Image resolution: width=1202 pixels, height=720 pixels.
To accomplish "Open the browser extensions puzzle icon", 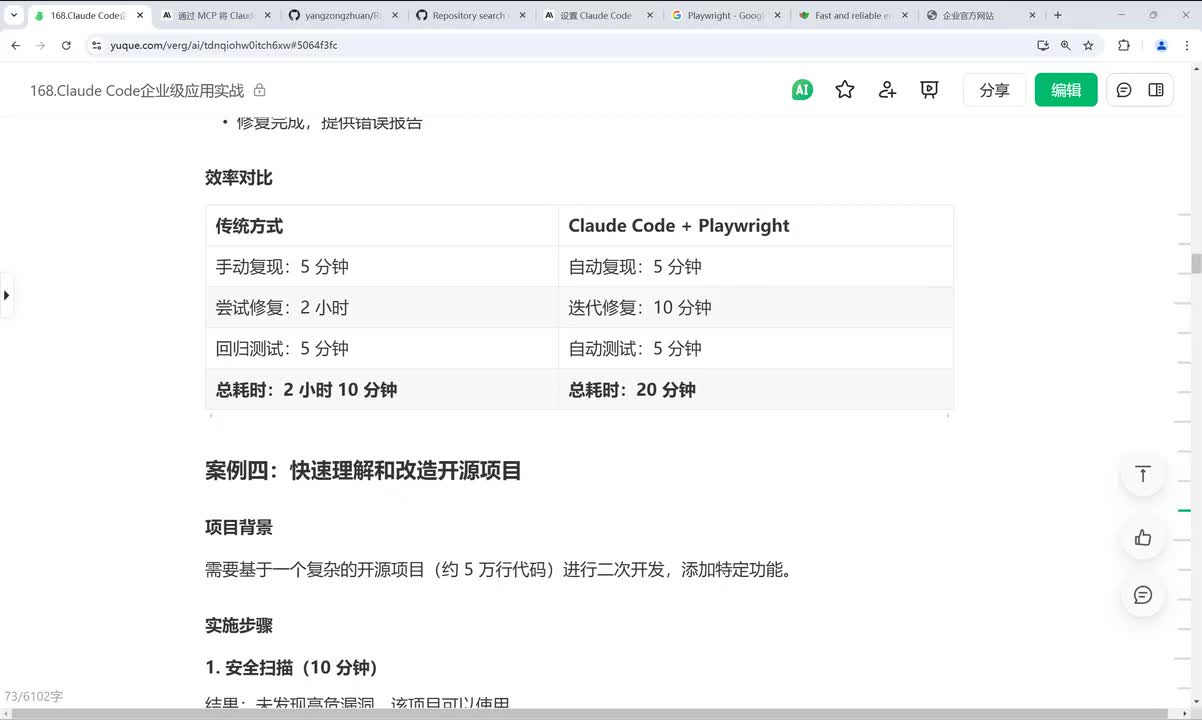I will pyautogui.click(x=1123, y=45).
